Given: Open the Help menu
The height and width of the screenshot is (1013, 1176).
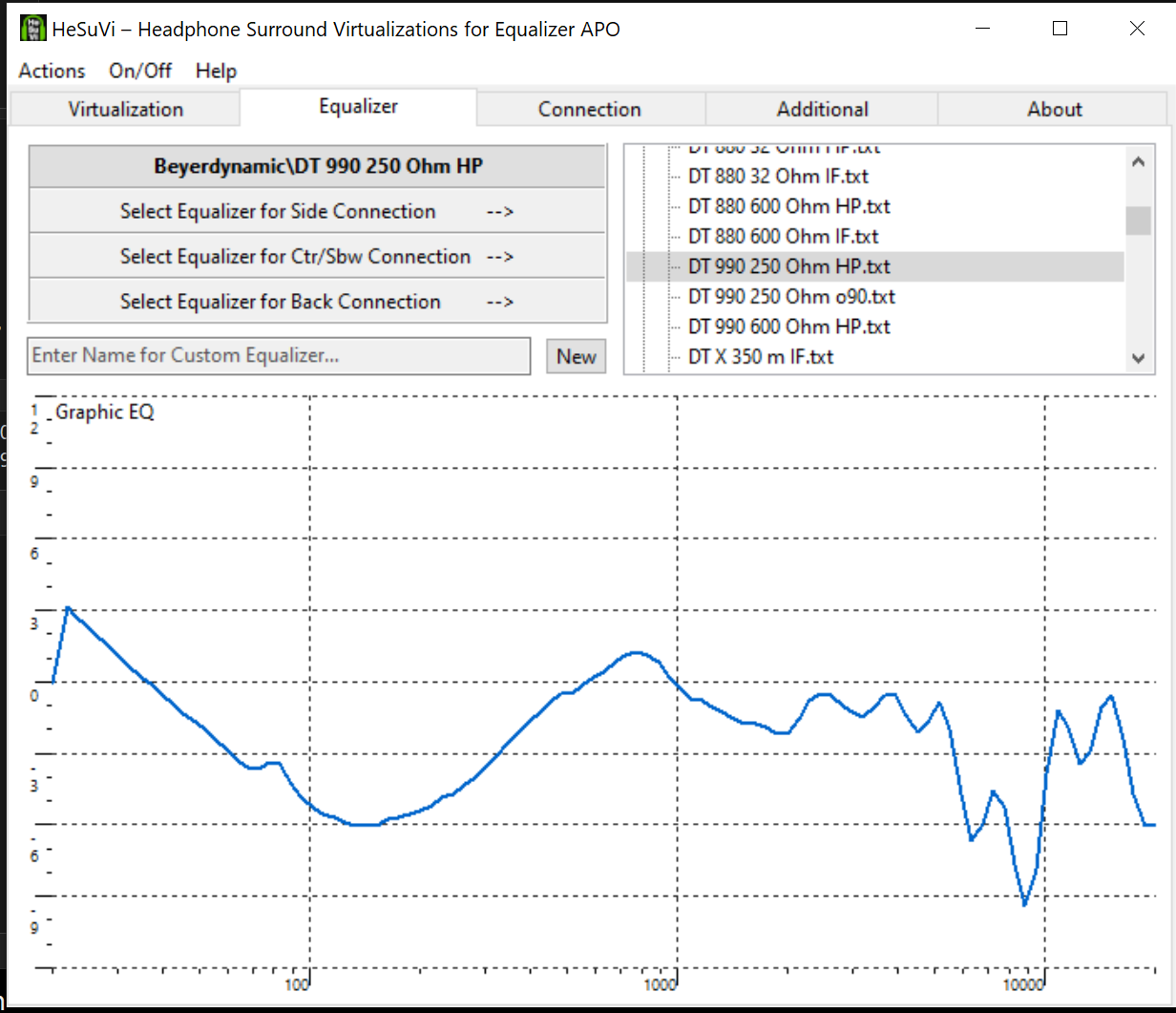Looking at the screenshot, I should (216, 71).
